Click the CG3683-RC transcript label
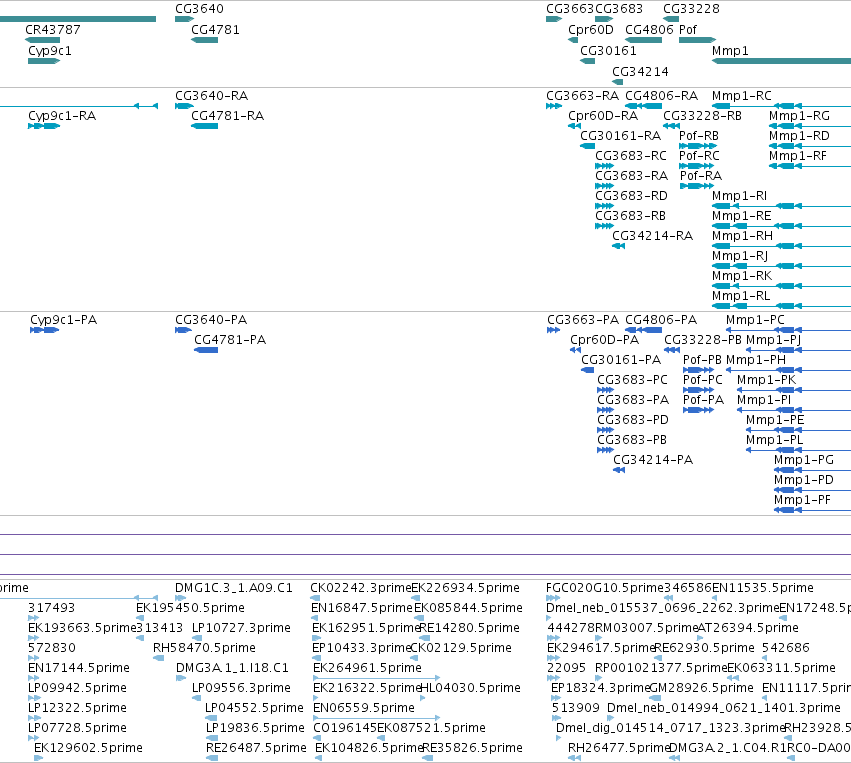 pos(631,156)
